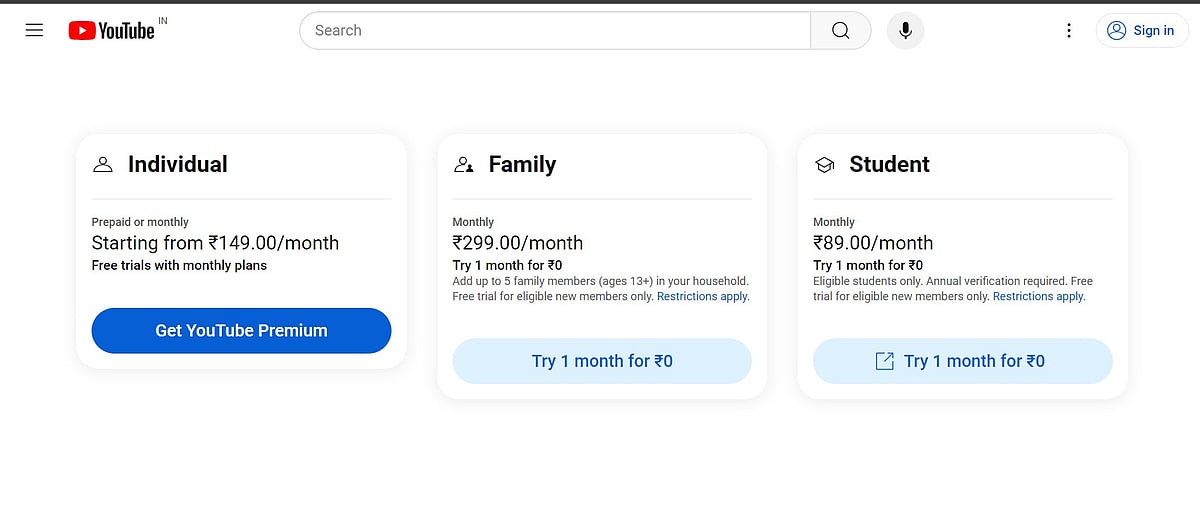Select the Individual plan heading

click(x=178, y=164)
